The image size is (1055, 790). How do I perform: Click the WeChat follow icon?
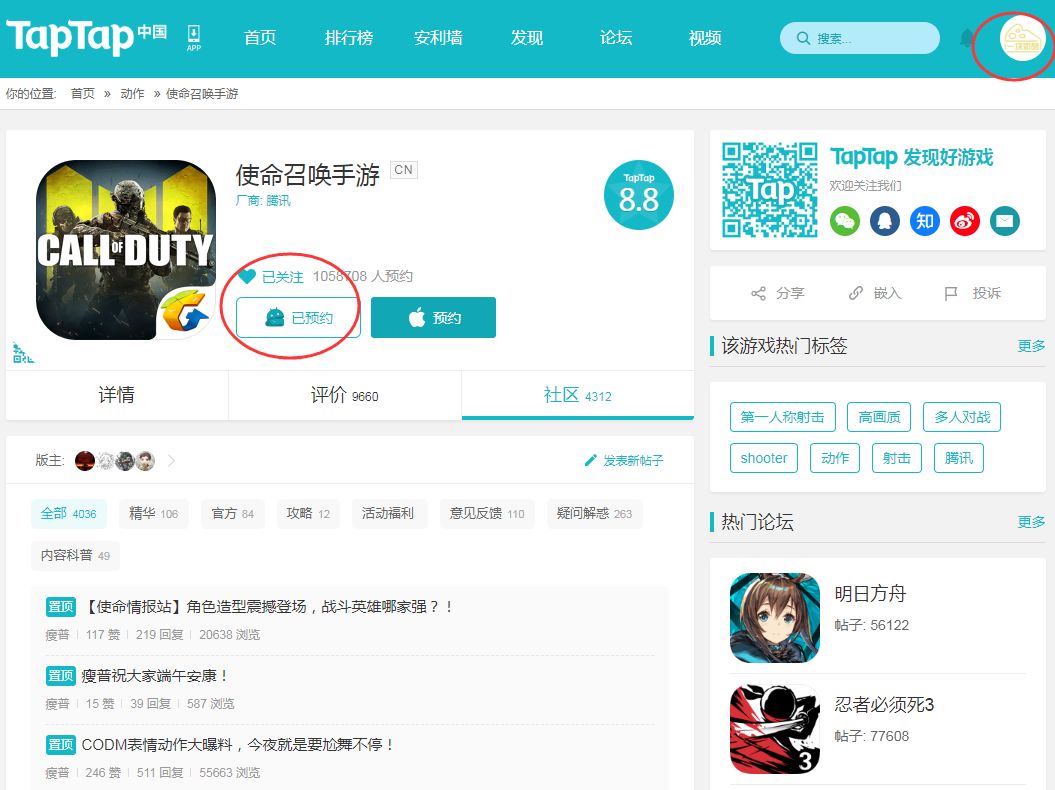(x=845, y=221)
